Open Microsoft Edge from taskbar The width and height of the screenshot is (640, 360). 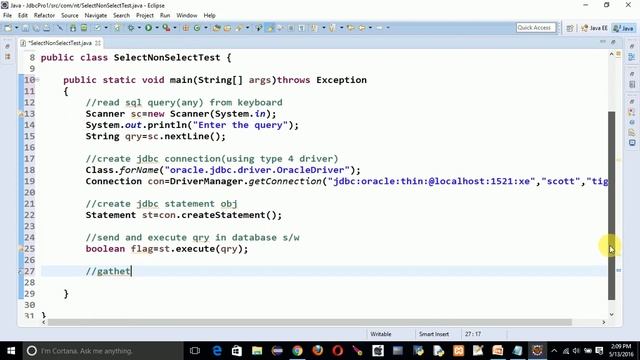(x=217, y=351)
